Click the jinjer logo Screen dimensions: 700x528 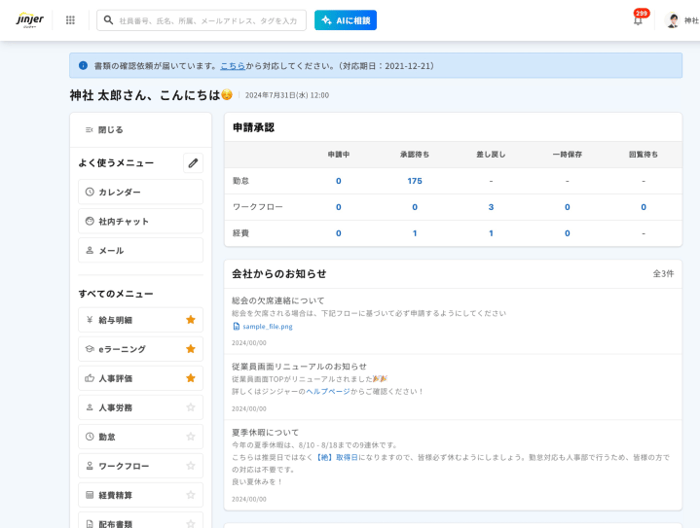click(30, 20)
